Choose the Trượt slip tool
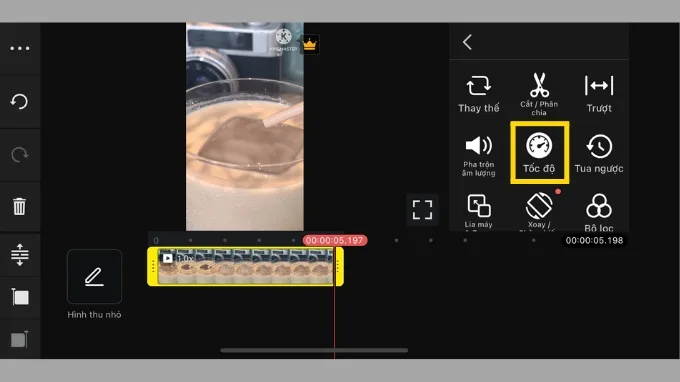The width and height of the screenshot is (680, 382). coord(599,94)
